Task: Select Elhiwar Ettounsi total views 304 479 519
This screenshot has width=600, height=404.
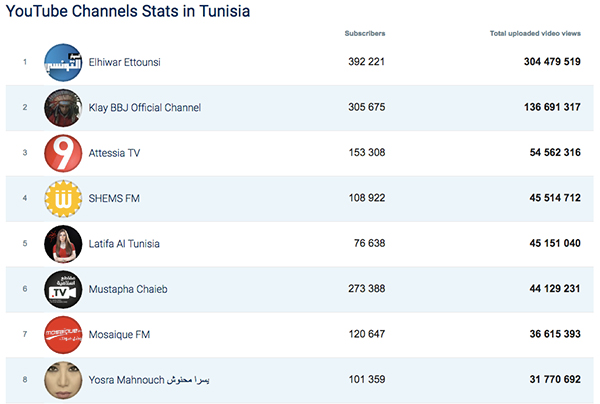Action: [x=552, y=62]
